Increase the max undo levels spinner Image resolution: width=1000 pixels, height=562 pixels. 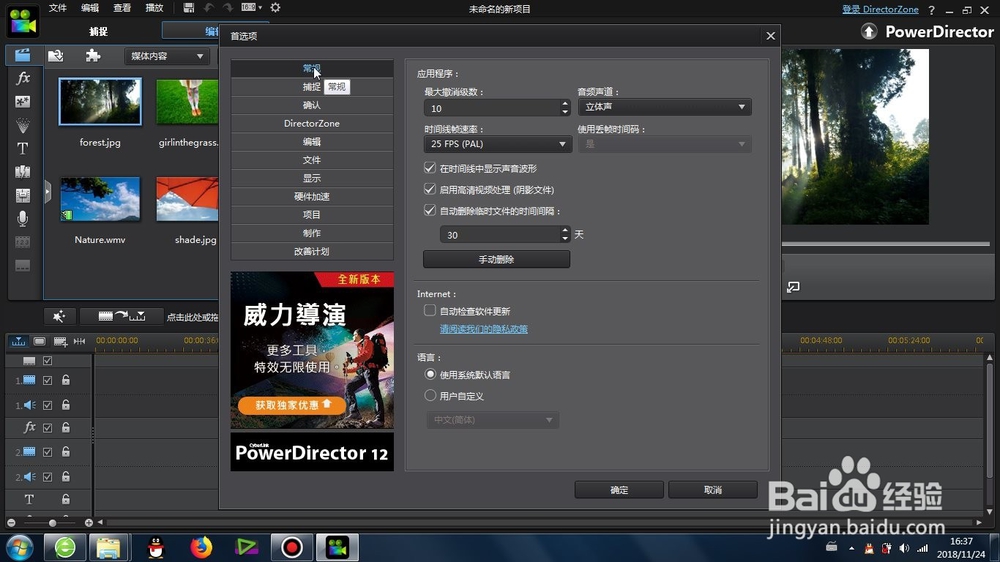tap(564, 103)
